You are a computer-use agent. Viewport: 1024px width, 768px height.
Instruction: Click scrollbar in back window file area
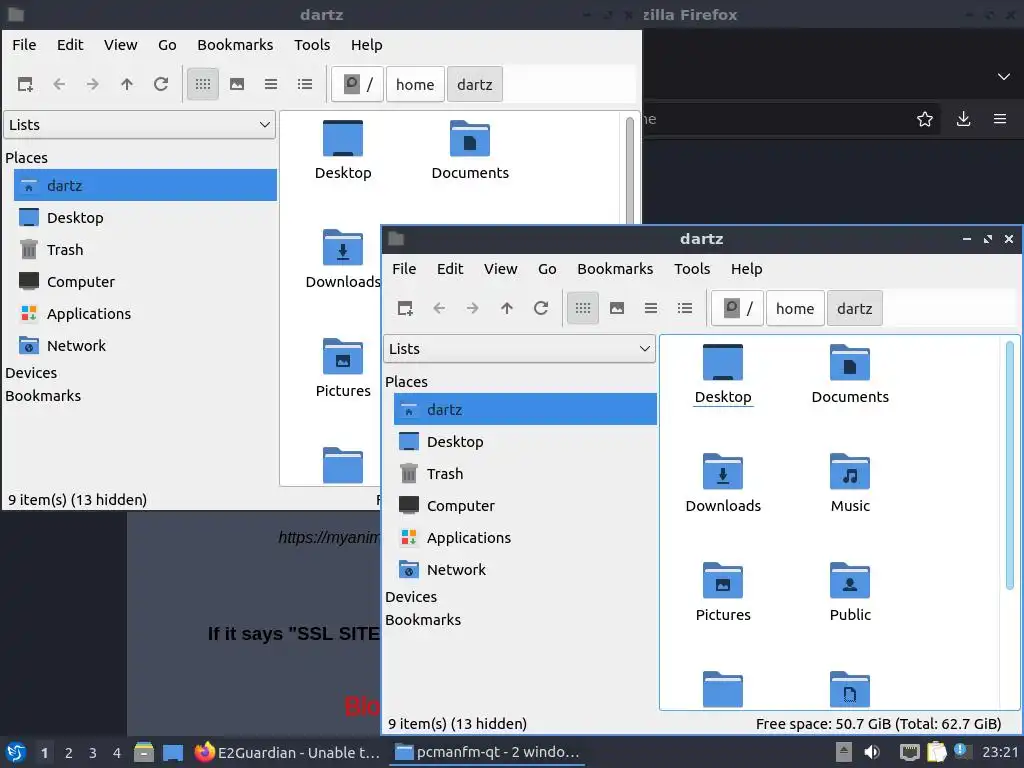(630, 170)
